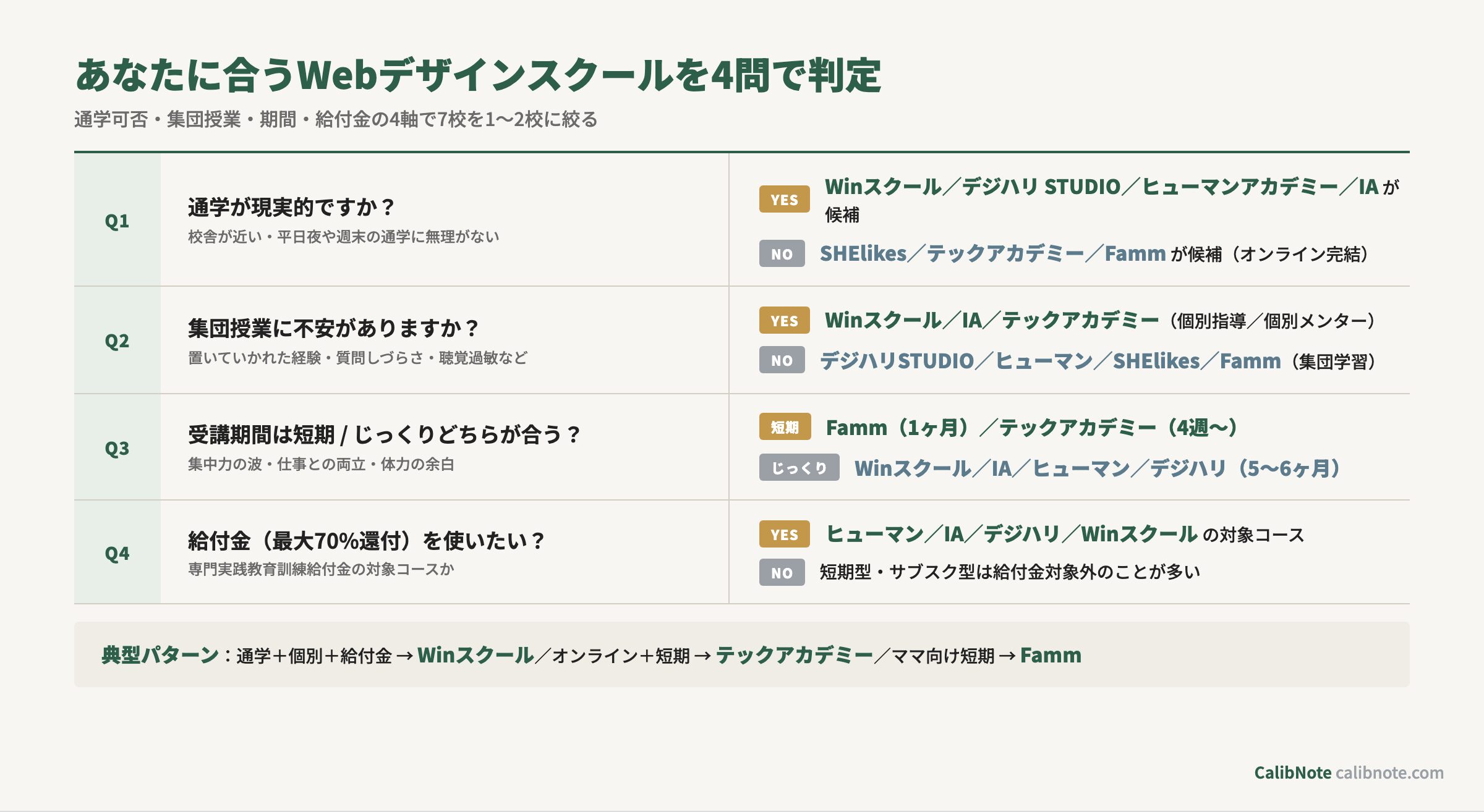Image resolution: width=1484 pixels, height=812 pixels.
Task: Click the NO badge in the Q1 row
Action: 782,253
